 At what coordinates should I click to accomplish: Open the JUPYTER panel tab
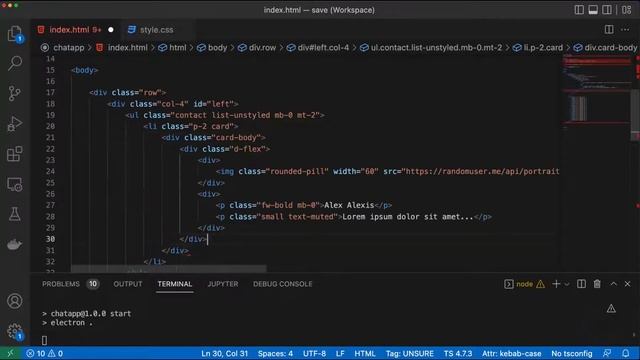coord(223,284)
